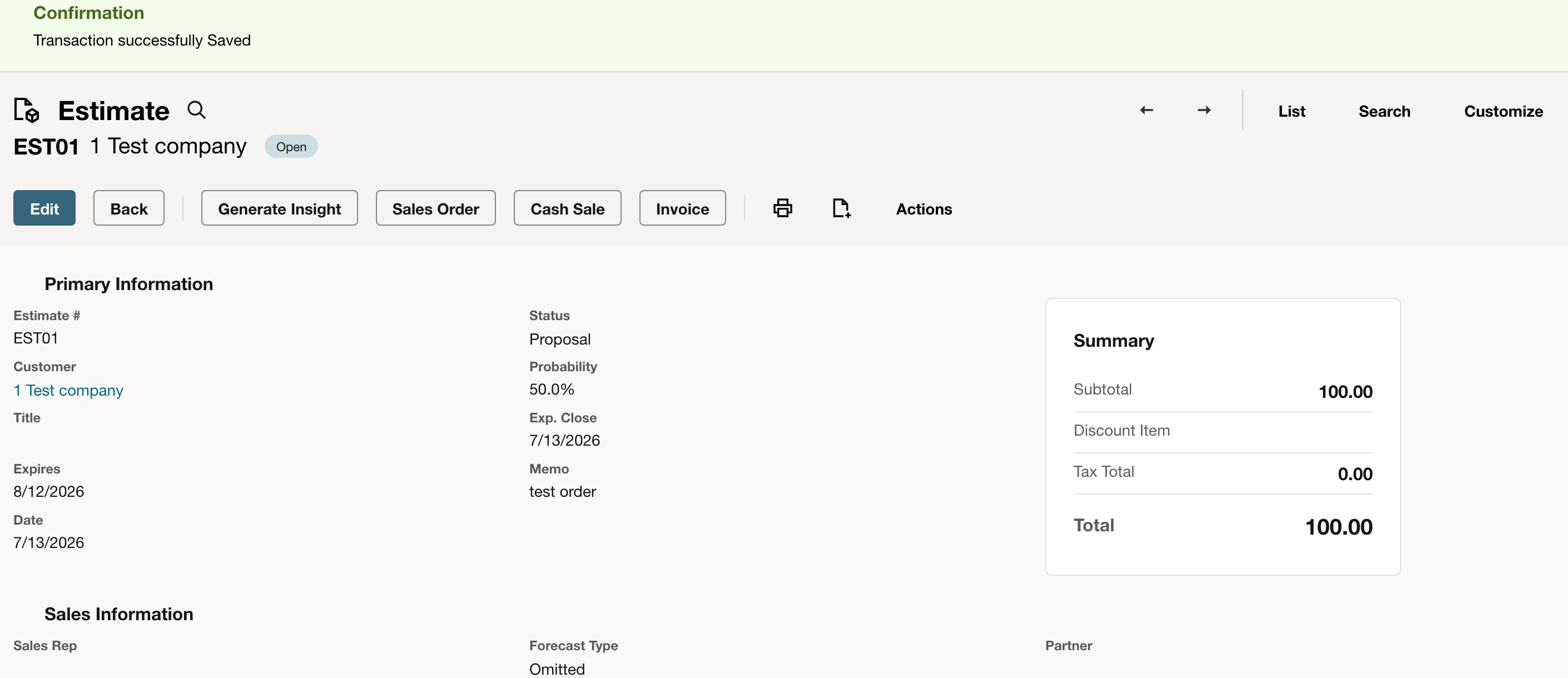Click the Back button

[x=128, y=208]
